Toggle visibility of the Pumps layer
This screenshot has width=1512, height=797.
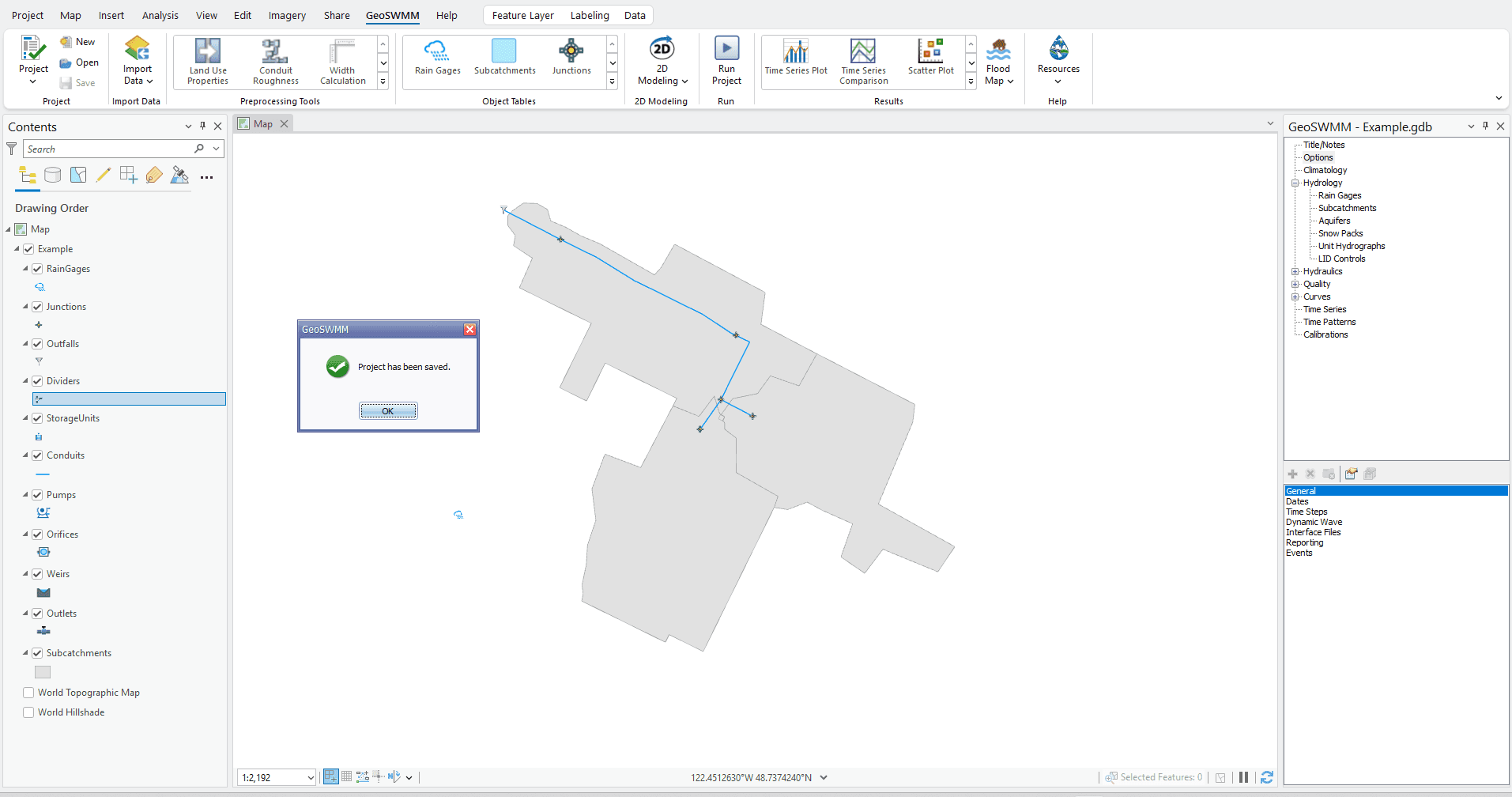37,494
